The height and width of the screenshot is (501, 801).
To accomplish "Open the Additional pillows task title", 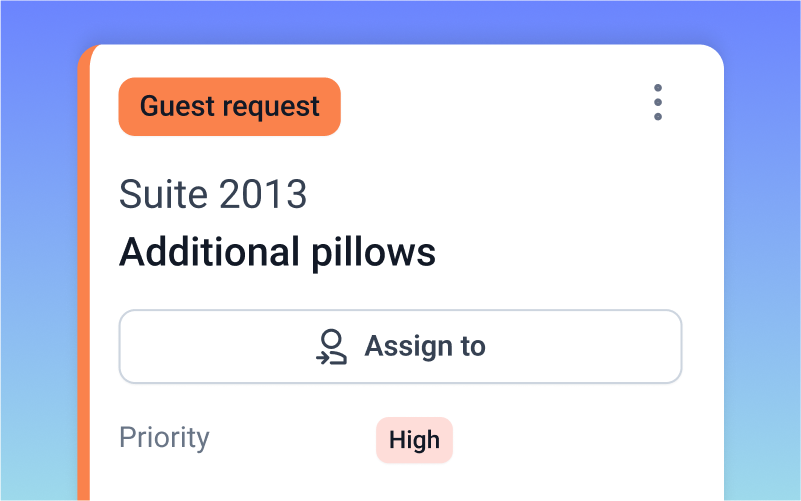I will tap(277, 252).
